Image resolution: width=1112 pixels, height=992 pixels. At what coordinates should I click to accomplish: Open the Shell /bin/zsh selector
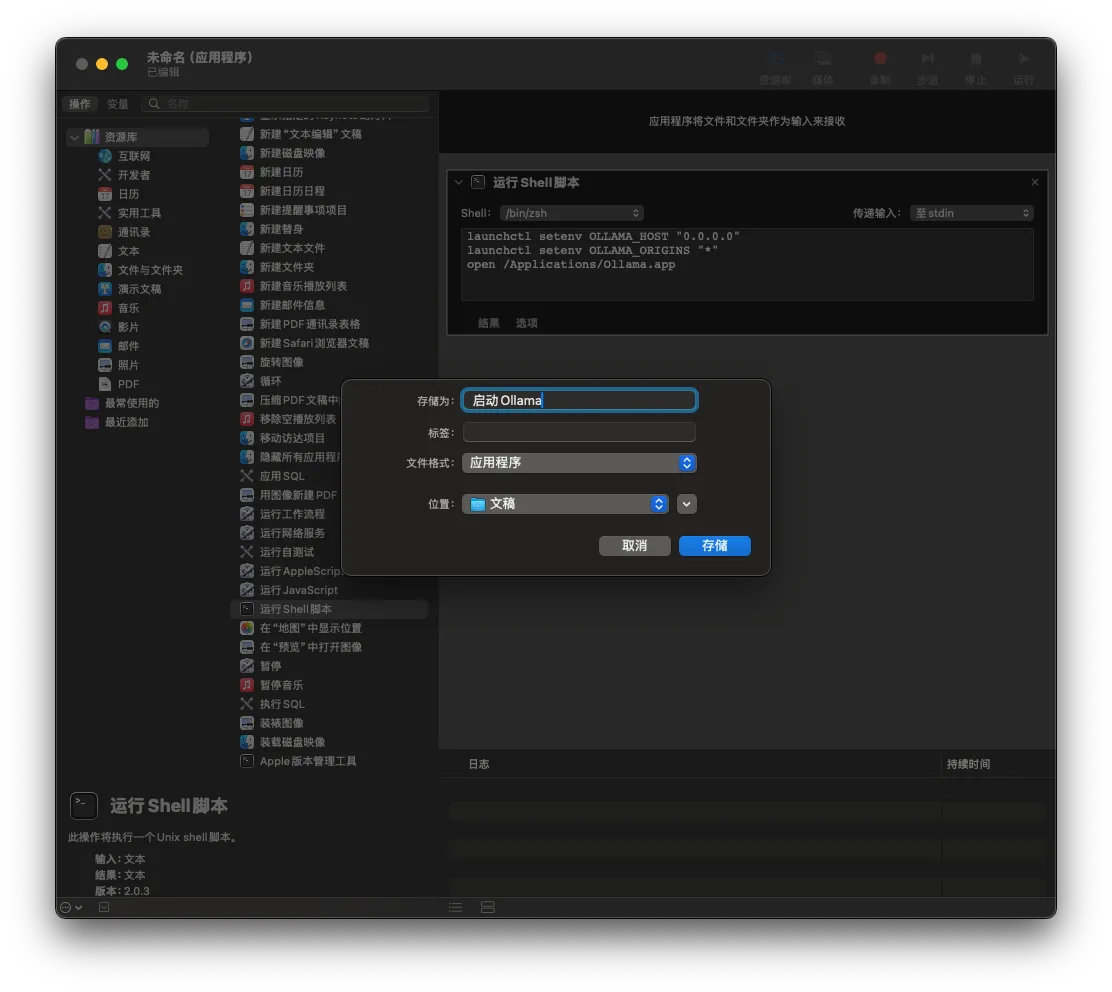point(572,213)
